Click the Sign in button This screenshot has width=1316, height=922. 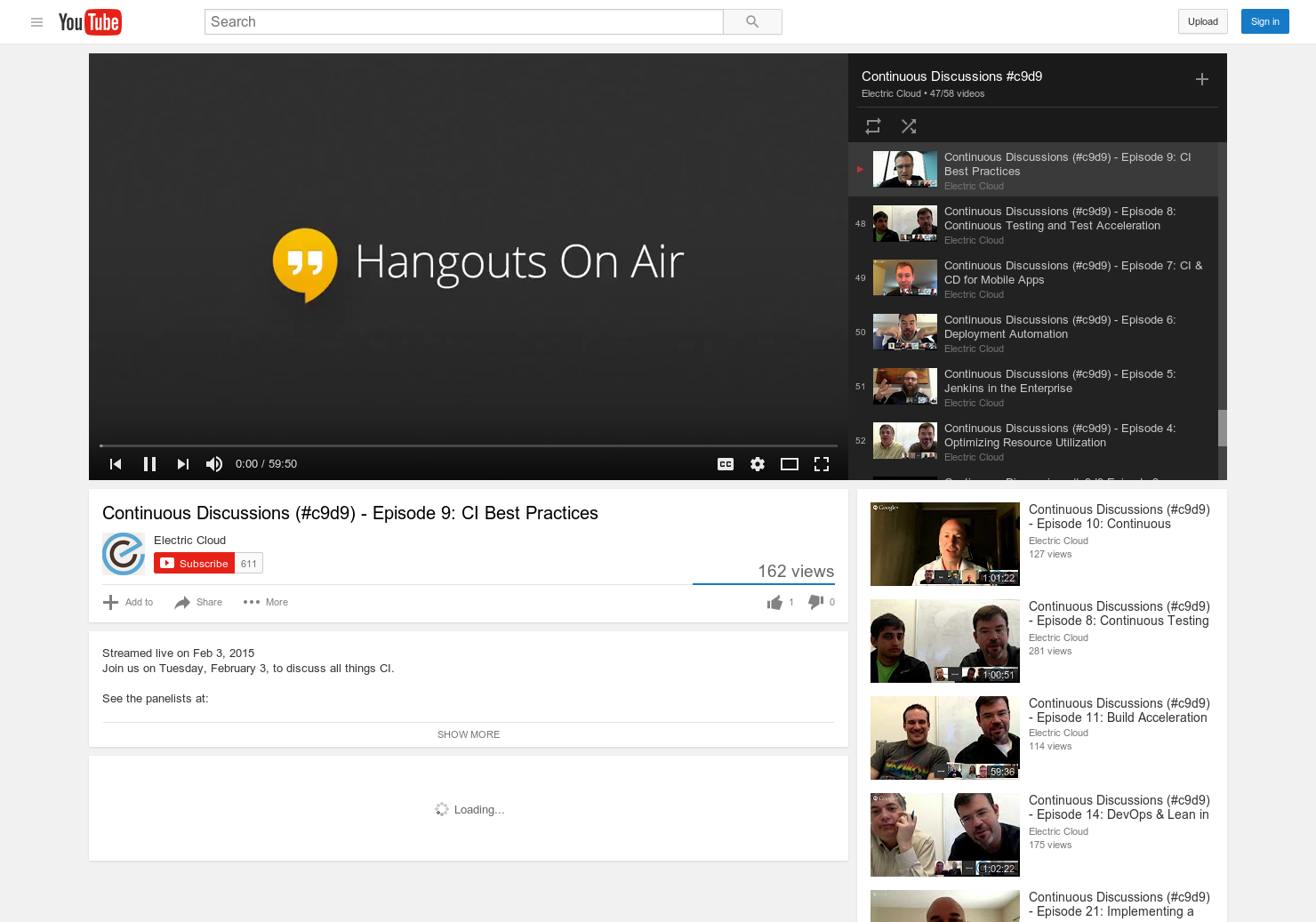point(1264,22)
